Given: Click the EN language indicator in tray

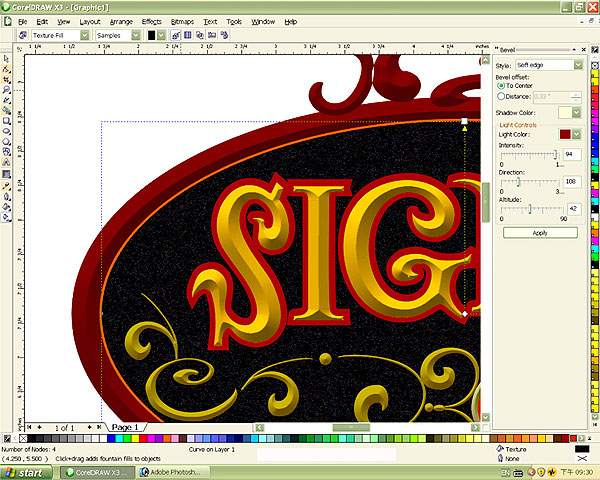Looking at the screenshot, I should tap(505, 472).
